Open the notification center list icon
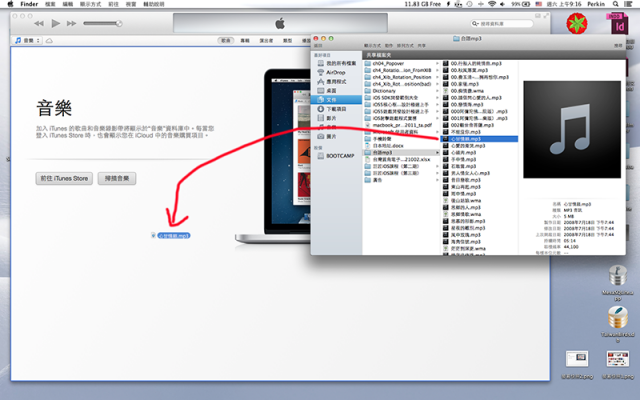 629,4
